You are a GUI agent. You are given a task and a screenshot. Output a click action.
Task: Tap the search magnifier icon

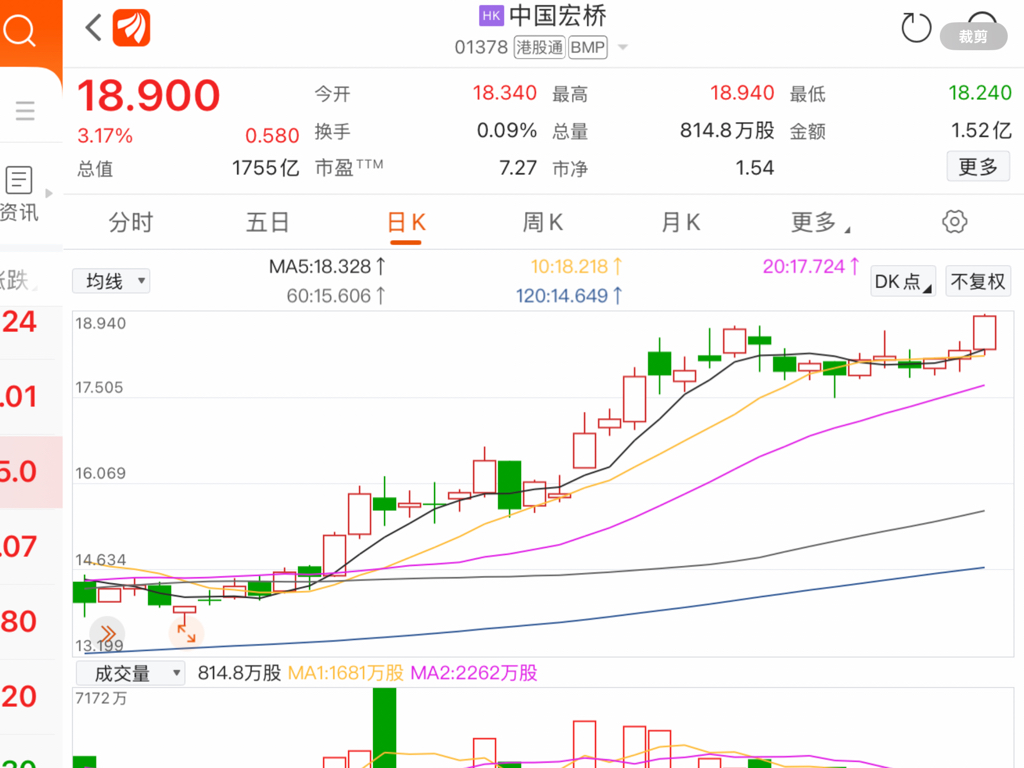[20, 30]
